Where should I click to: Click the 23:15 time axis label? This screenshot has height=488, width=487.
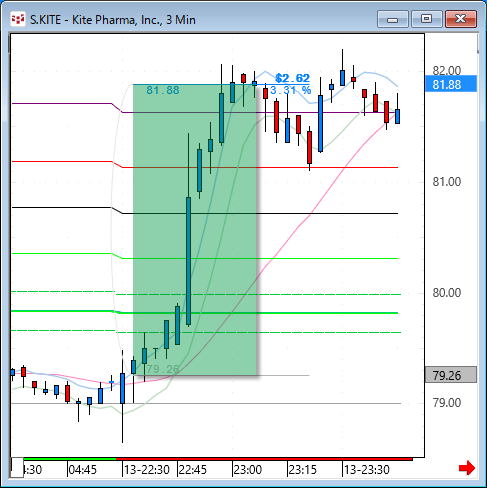[303, 470]
